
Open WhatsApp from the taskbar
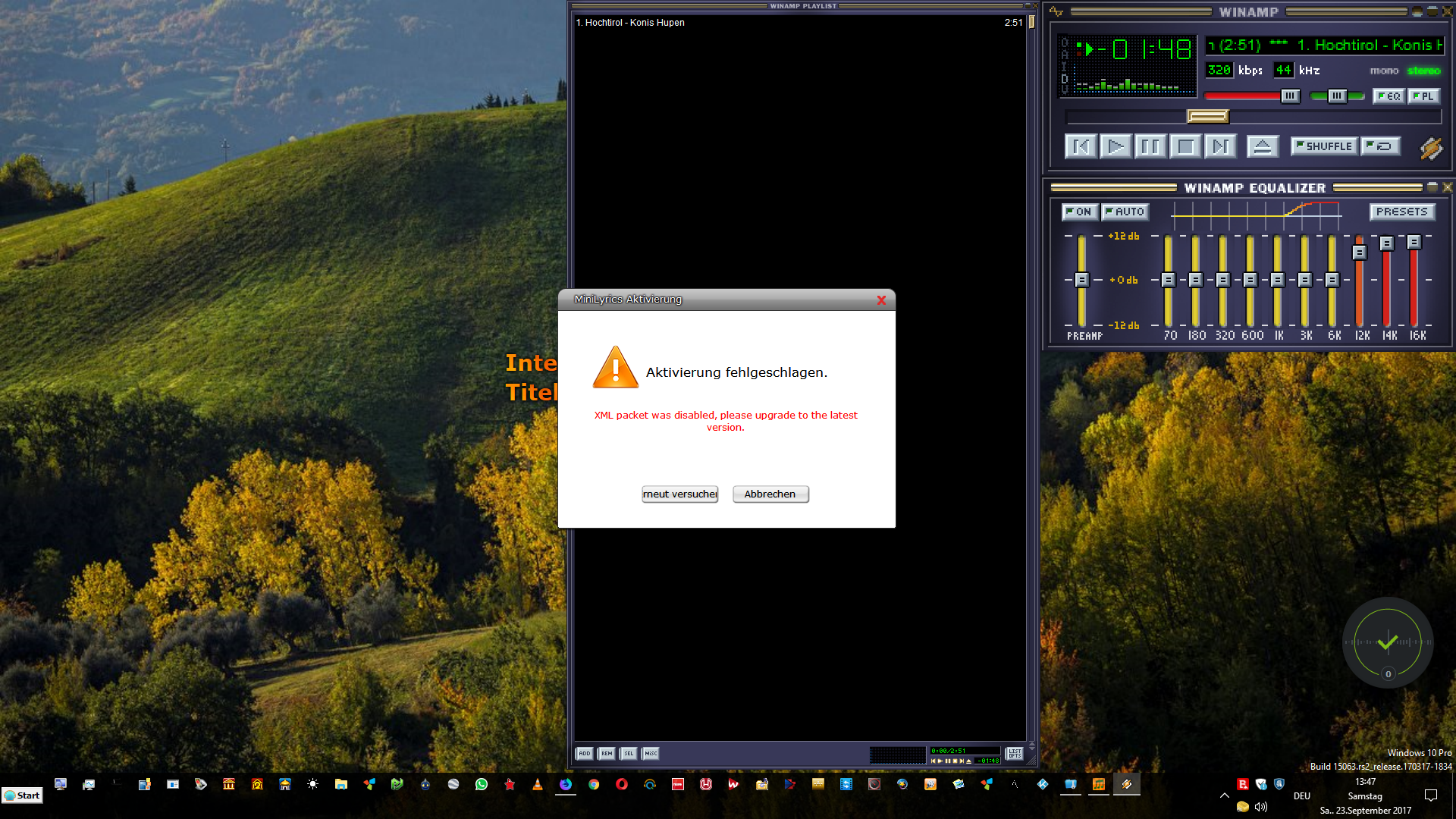point(482,784)
